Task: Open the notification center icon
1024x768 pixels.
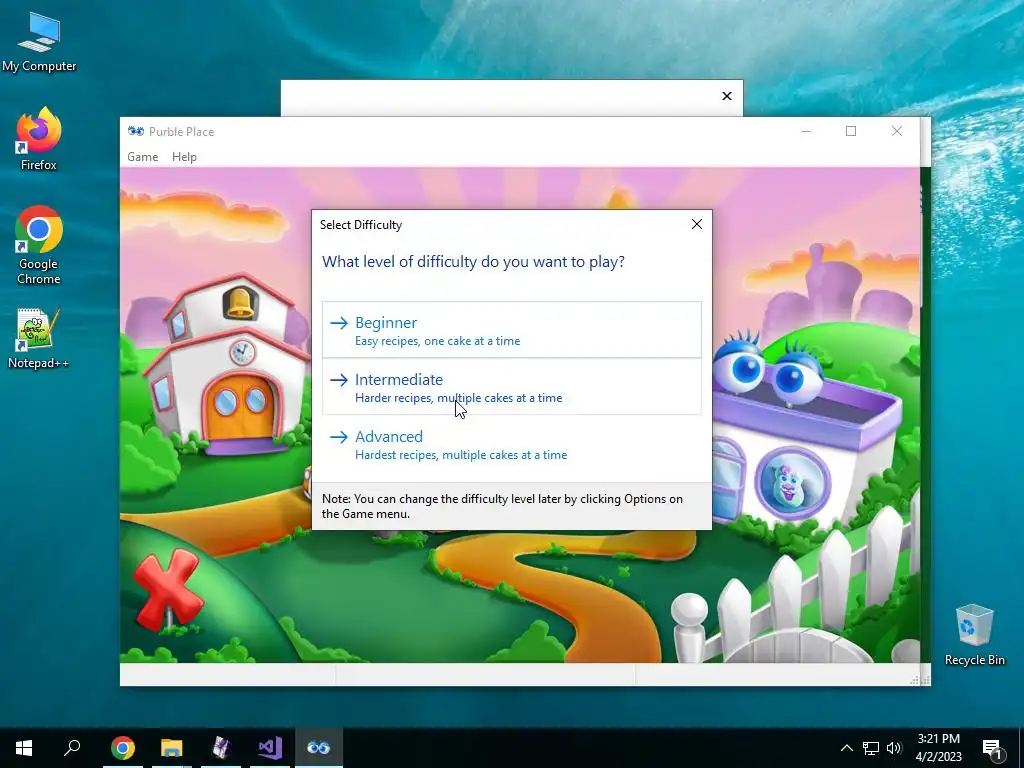Action: pos(991,748)
